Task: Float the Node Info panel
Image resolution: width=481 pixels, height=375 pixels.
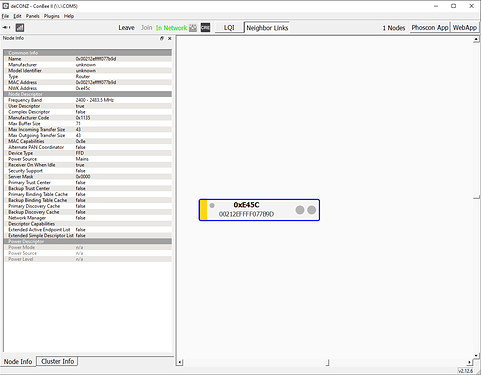Action: 162,38
